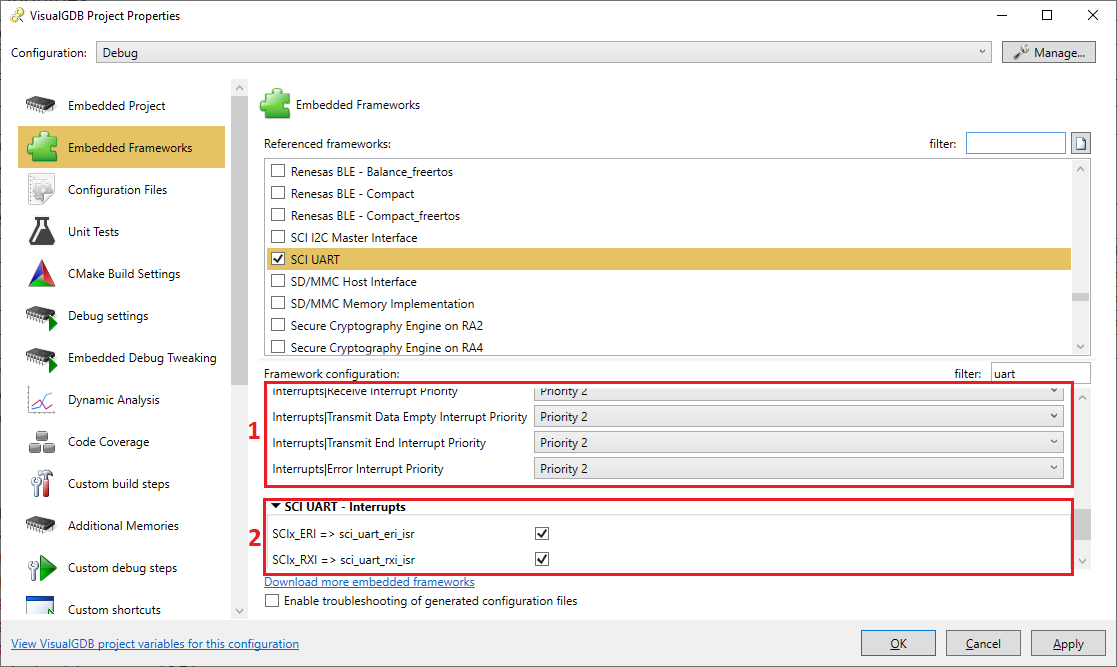This screenshot has width=1117, height=667.
Task: Click the CMake Build Settings triangle icon
Action: (41, 274)
